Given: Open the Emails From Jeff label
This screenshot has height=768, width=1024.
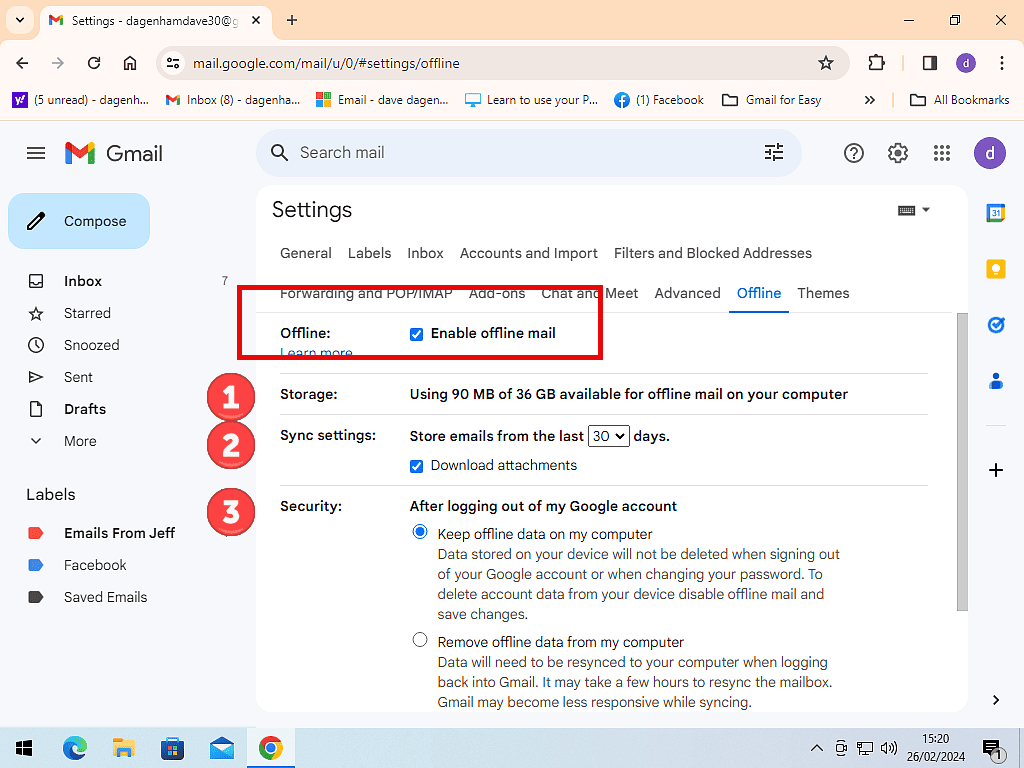Looking at the screenshot, I should (x=119, y=533).
